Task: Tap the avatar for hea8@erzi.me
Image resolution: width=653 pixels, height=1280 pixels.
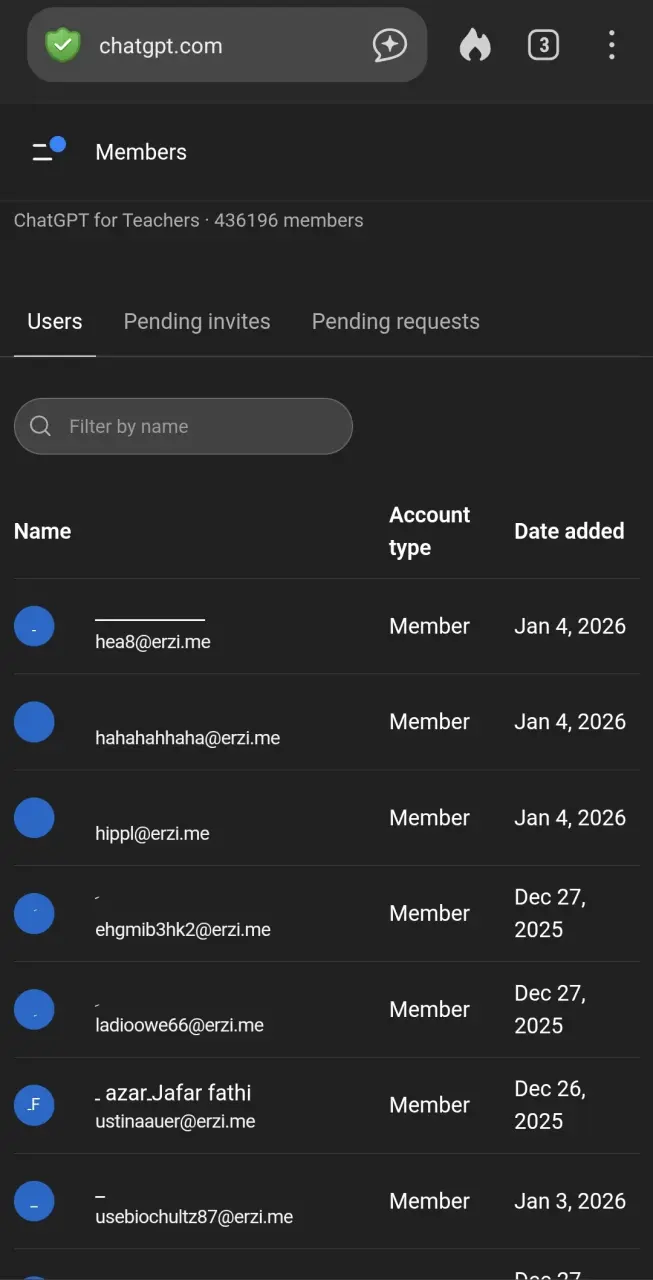Action: click(x=34, y=626)
